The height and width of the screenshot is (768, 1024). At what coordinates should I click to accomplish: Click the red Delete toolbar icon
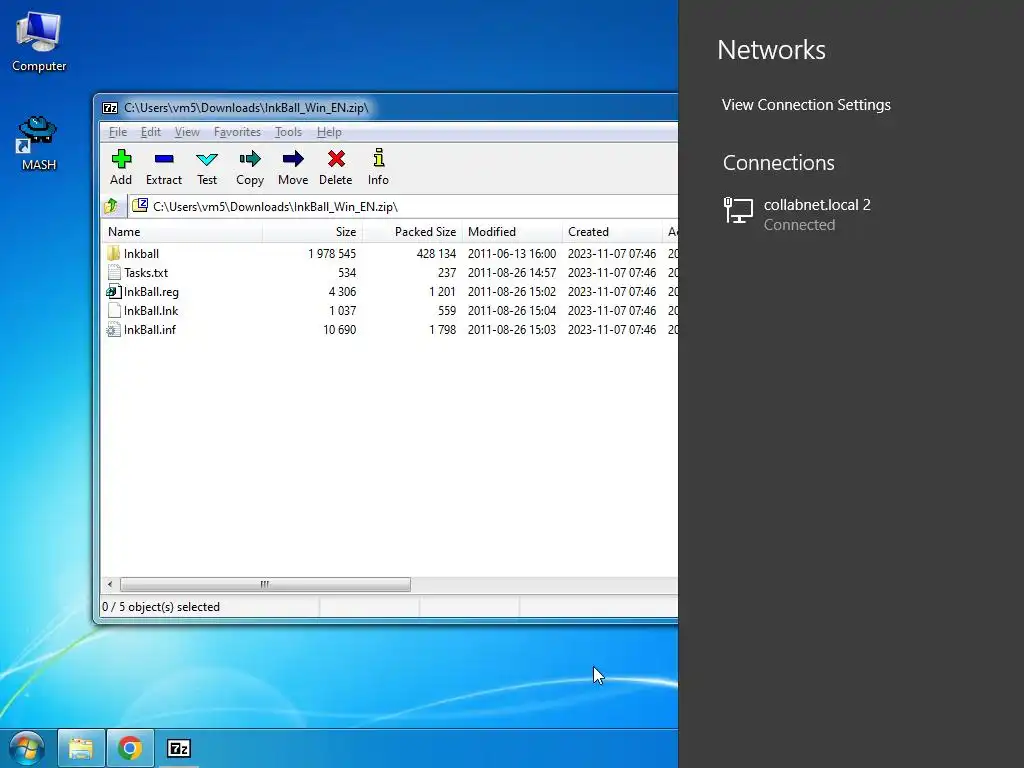[336, 159]
